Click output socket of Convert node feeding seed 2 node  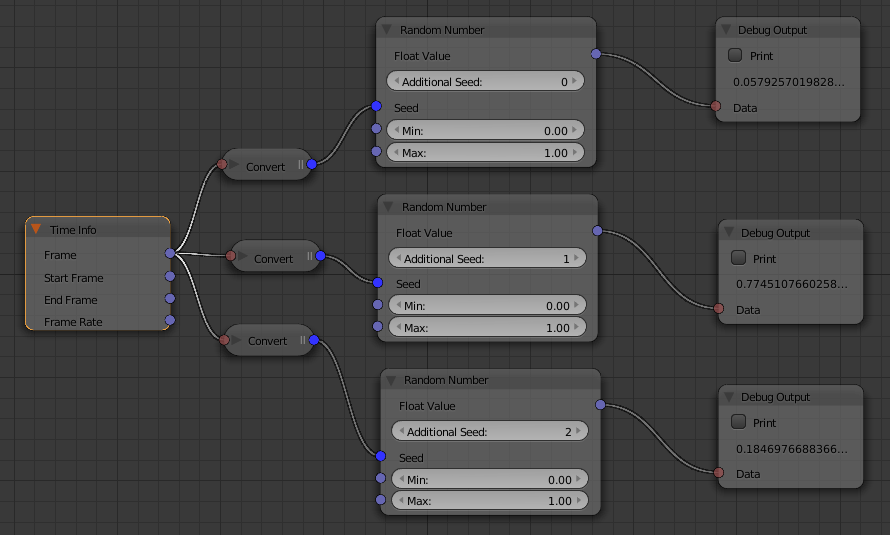314,340
